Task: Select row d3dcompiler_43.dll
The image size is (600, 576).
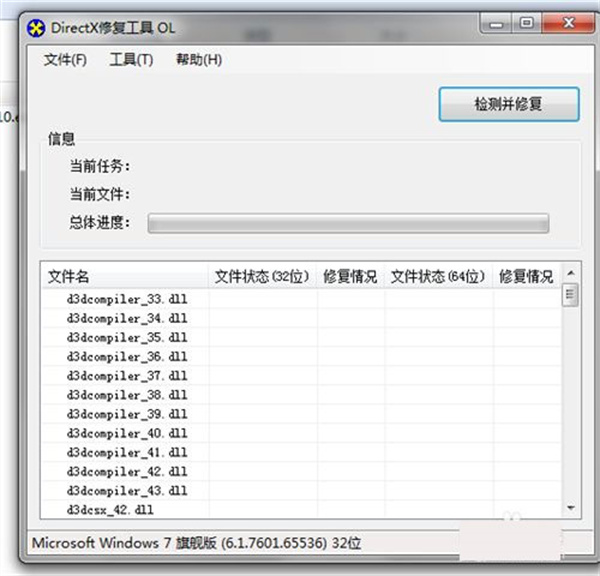Action: (x=301, y=490)
